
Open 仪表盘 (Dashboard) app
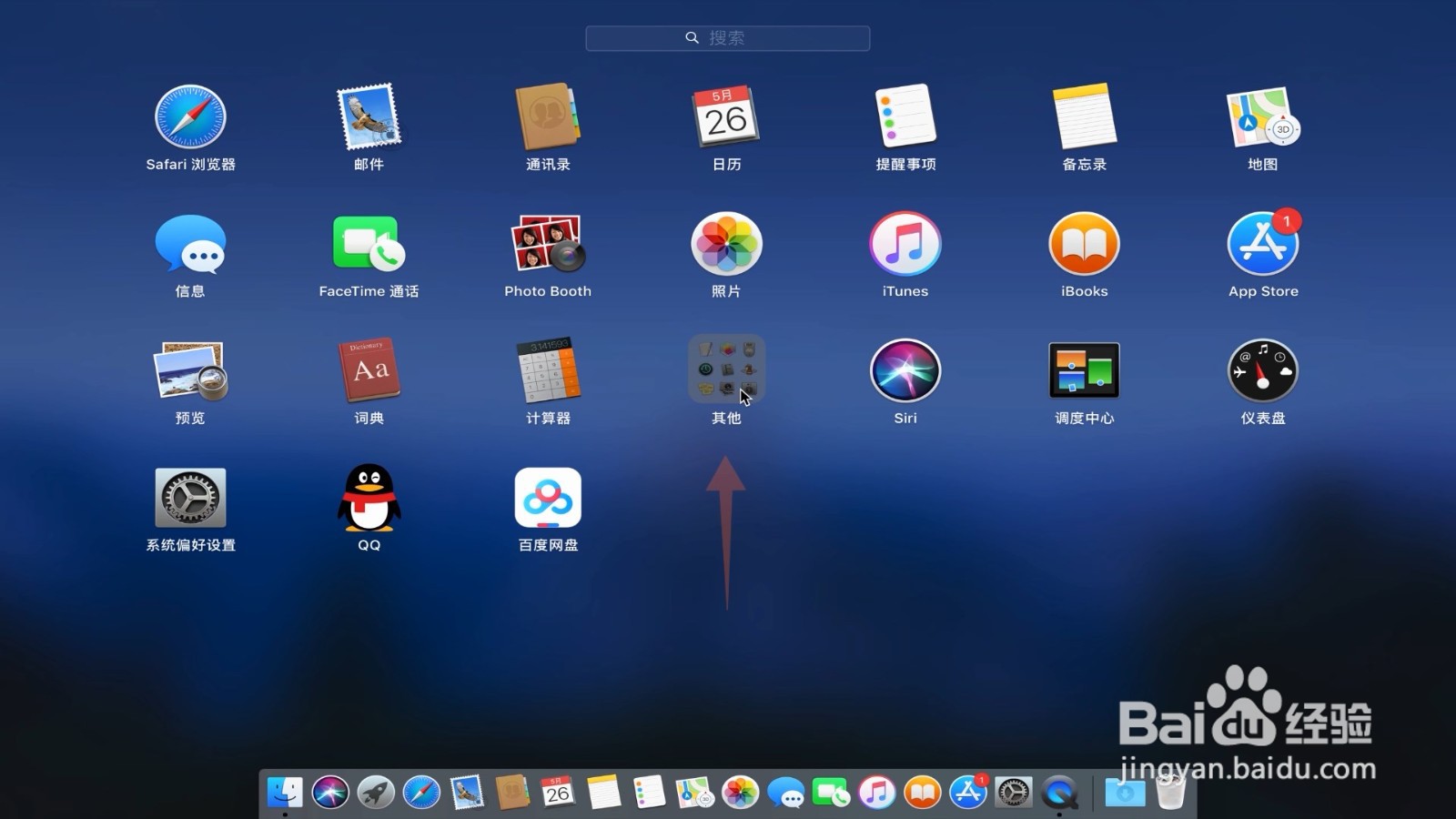point(1263,370)
